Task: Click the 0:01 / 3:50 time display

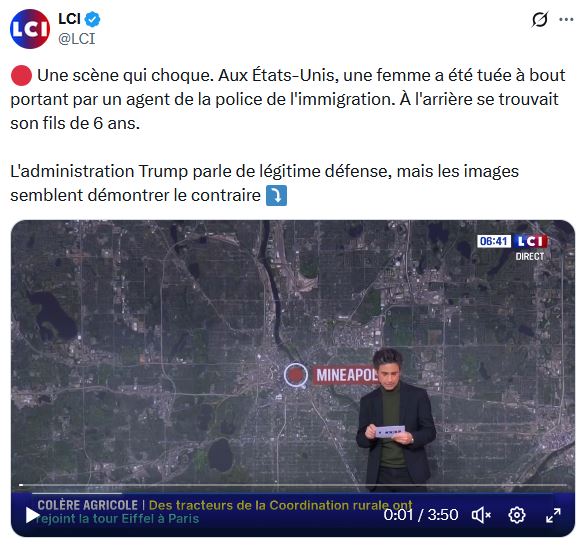Action: [x=421, y=515]
